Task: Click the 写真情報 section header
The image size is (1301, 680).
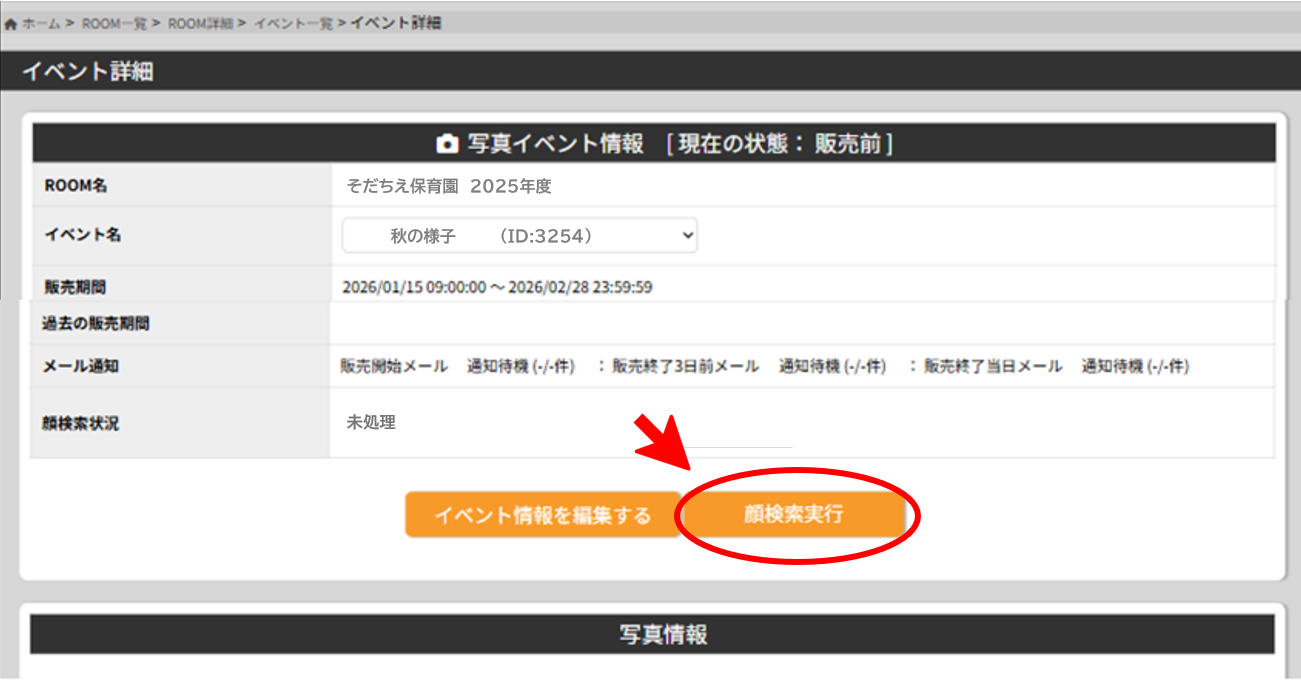Action: point(663,635)
